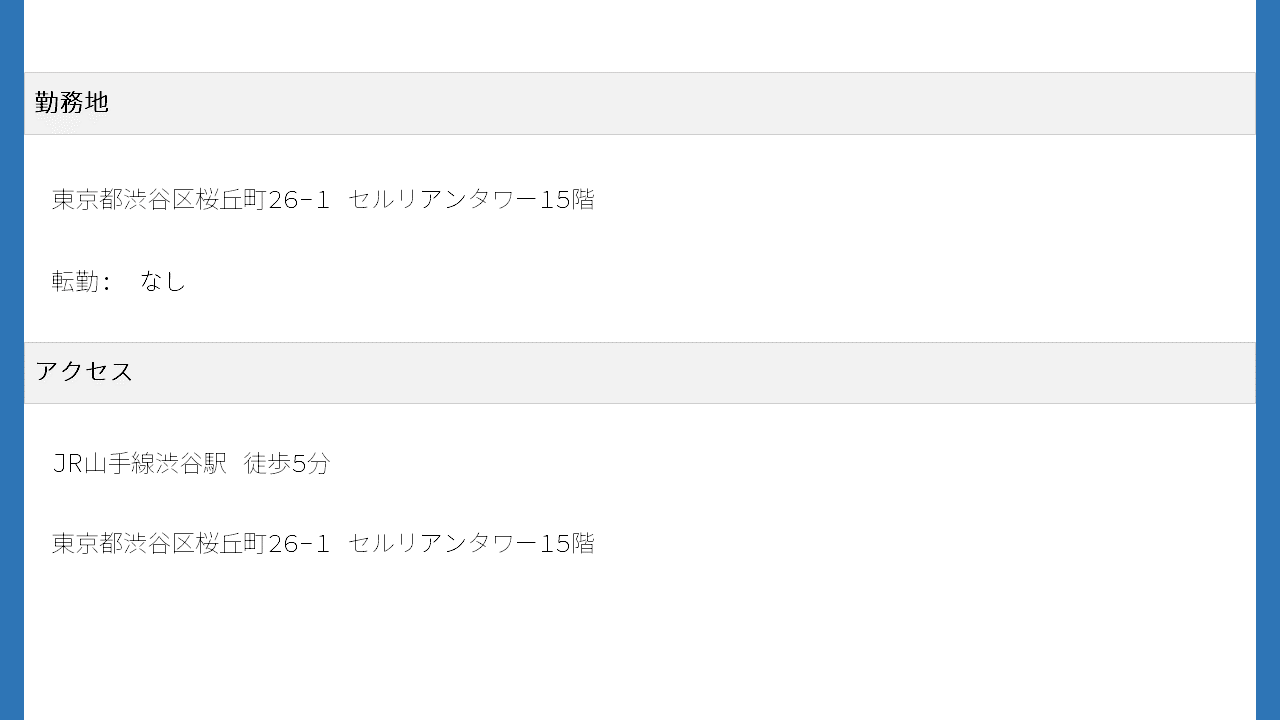Click the アクセス section heading
The image size is (1280, 720).
coord(84,372)
